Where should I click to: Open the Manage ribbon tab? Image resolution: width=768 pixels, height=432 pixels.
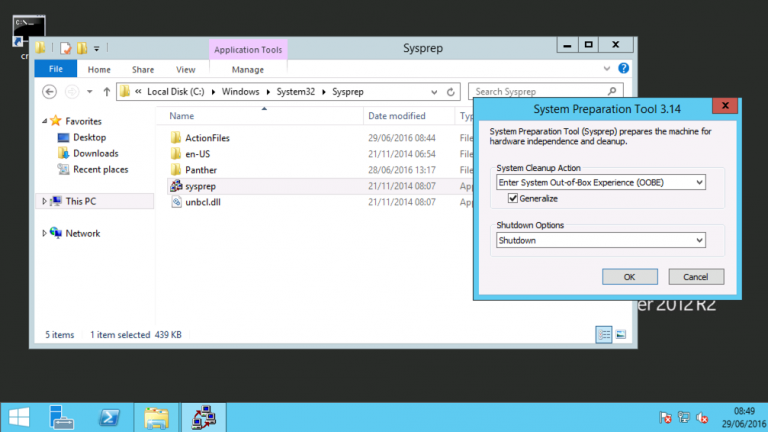248,70
